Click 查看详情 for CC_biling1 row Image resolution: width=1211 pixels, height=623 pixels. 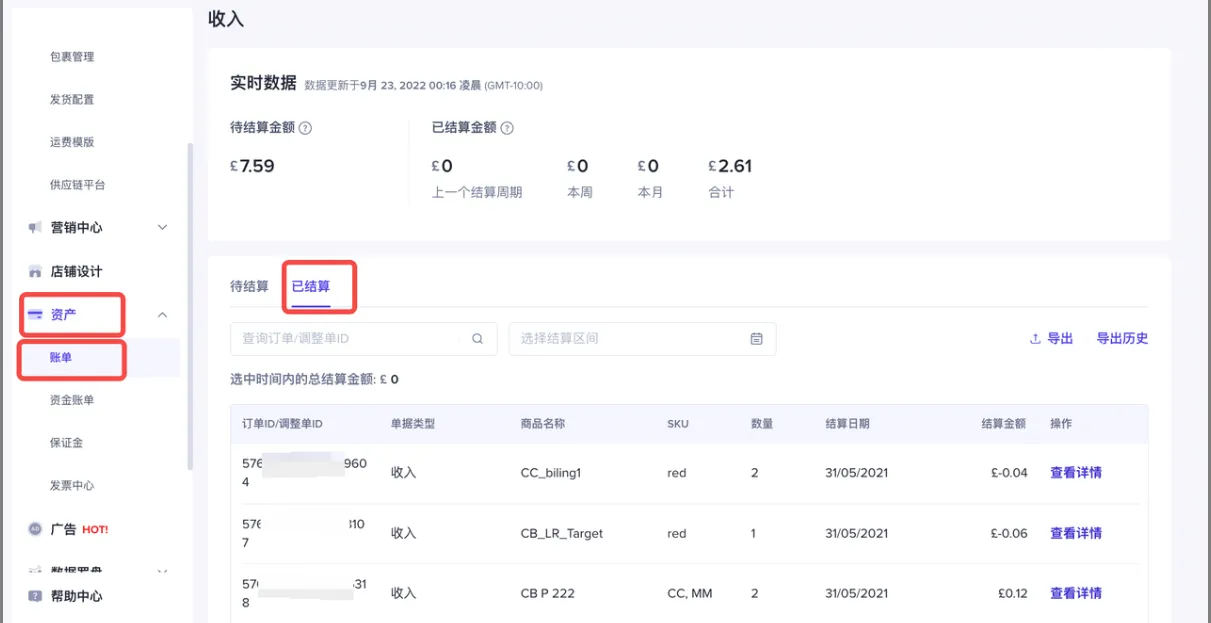tap(1075, 473)
